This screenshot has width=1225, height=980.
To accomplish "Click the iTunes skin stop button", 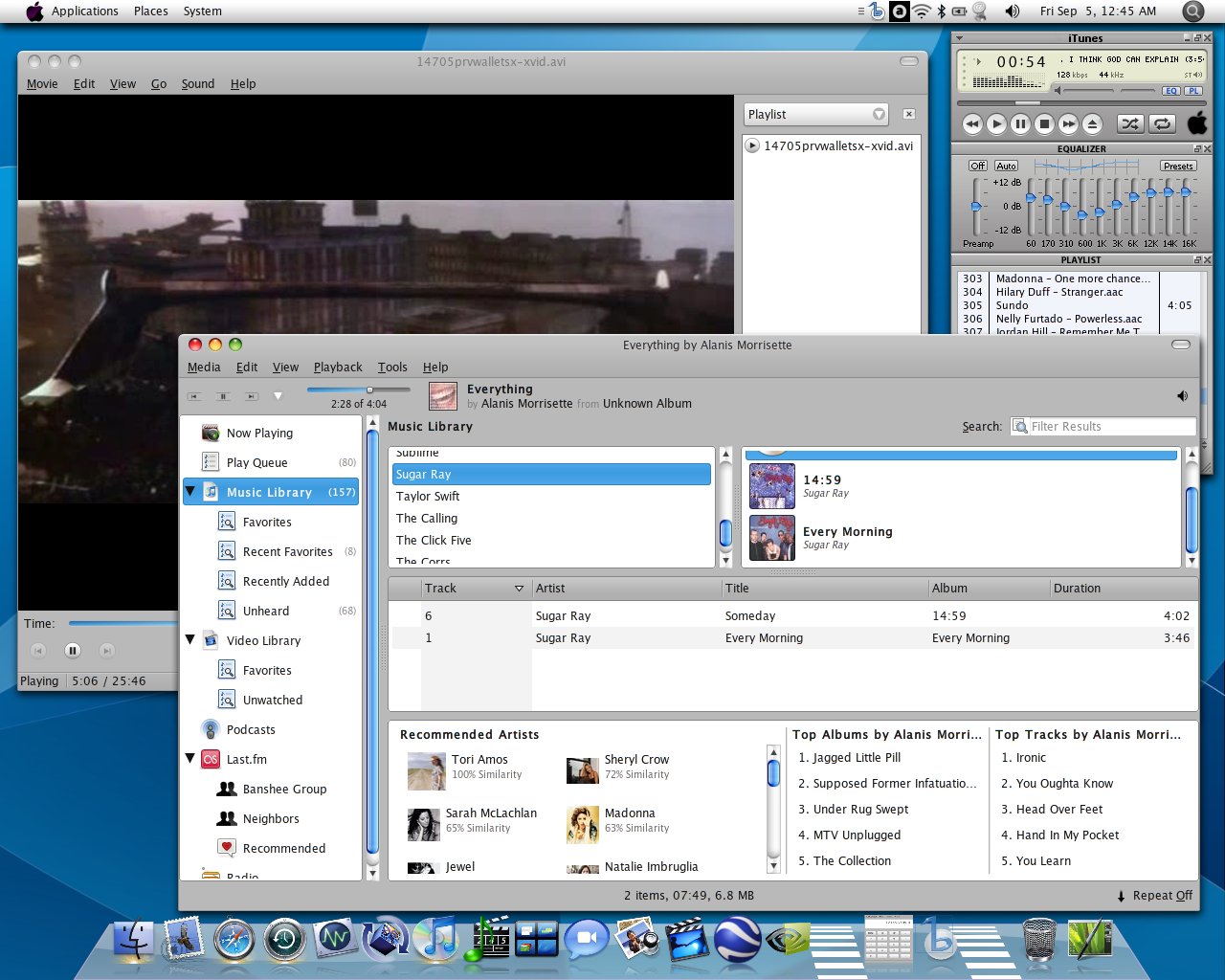I will (1045, 123).
